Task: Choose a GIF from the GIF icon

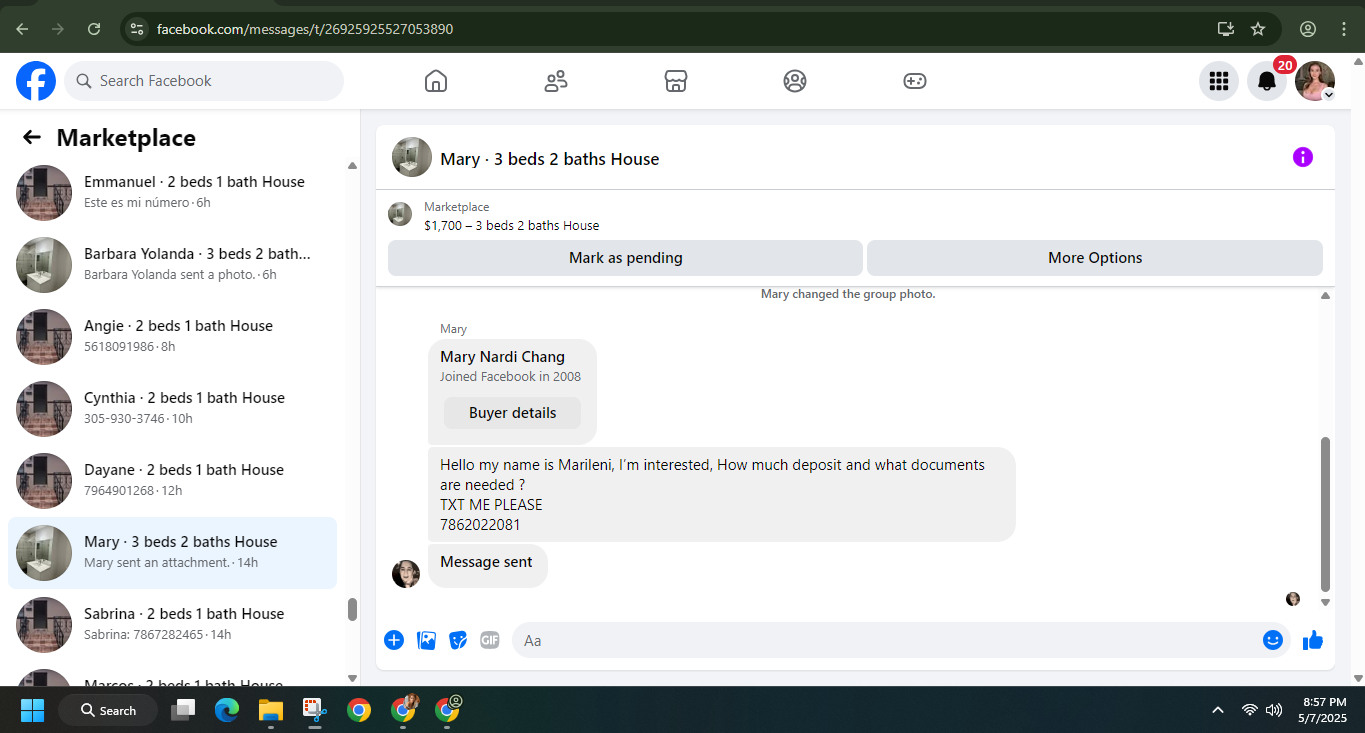Action: 489,640
